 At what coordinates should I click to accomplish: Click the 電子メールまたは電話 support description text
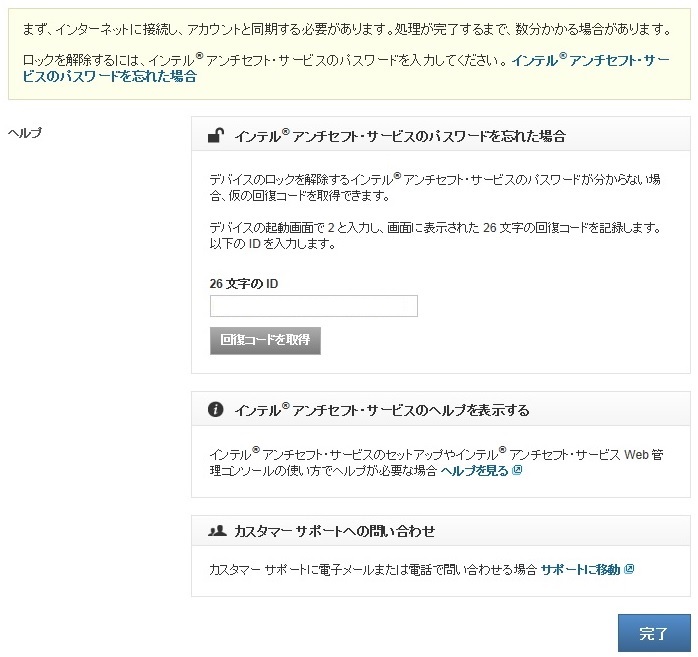pyautogui.click(x=372, y=569)
